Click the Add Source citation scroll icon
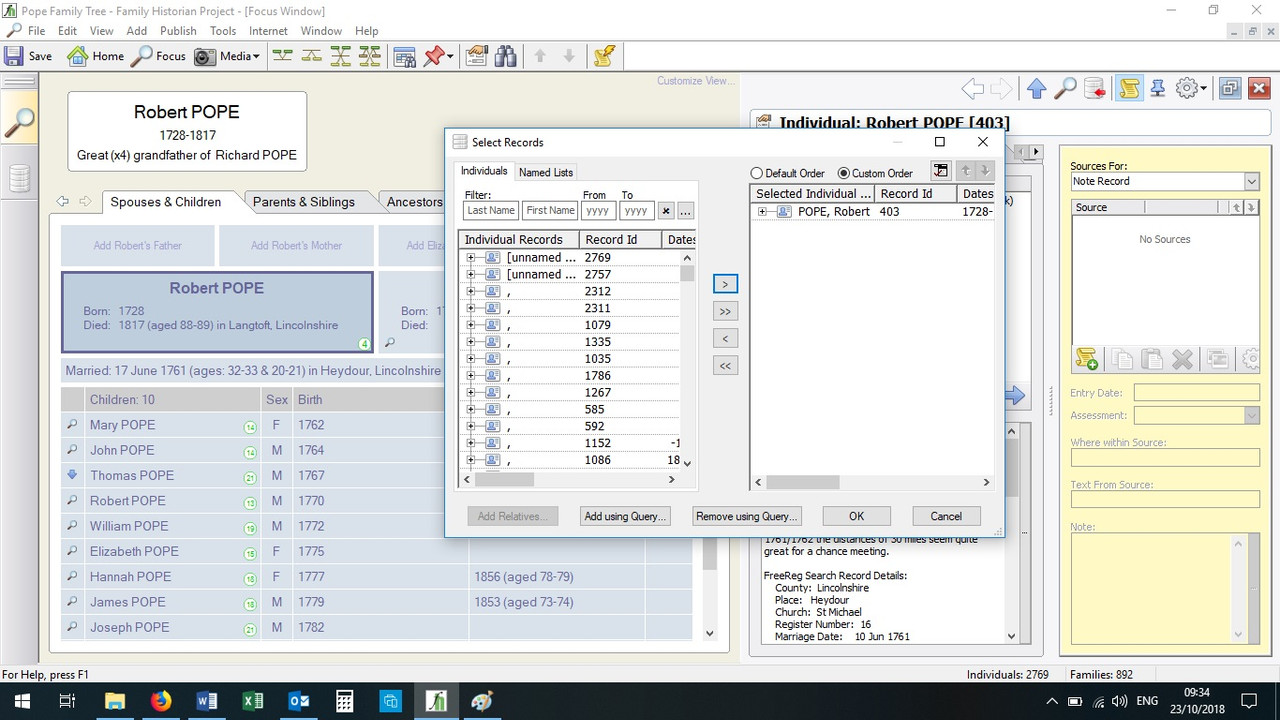Viewport: 1280px width, 720px height. click(1086, 359)
